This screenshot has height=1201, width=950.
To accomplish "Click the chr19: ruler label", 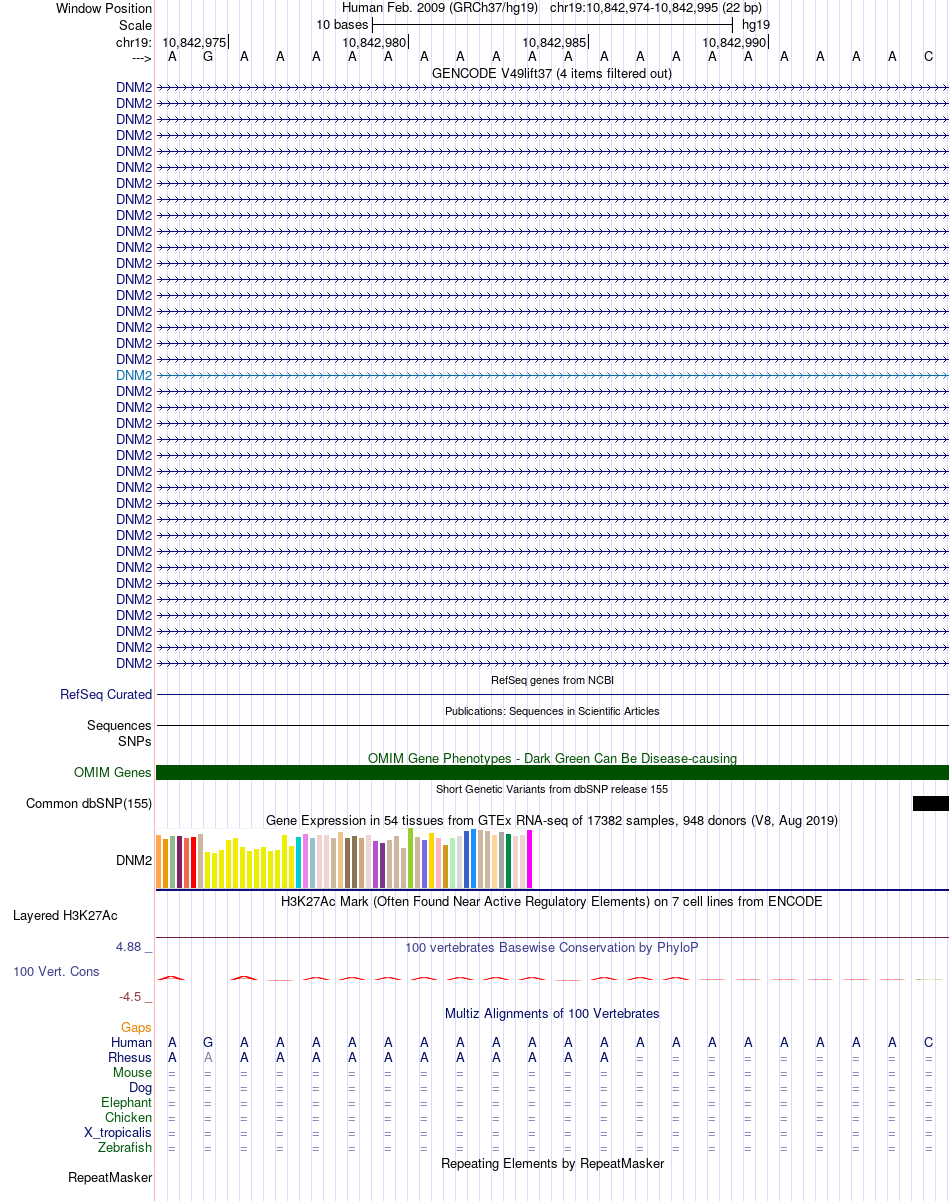I will point(134,42).
